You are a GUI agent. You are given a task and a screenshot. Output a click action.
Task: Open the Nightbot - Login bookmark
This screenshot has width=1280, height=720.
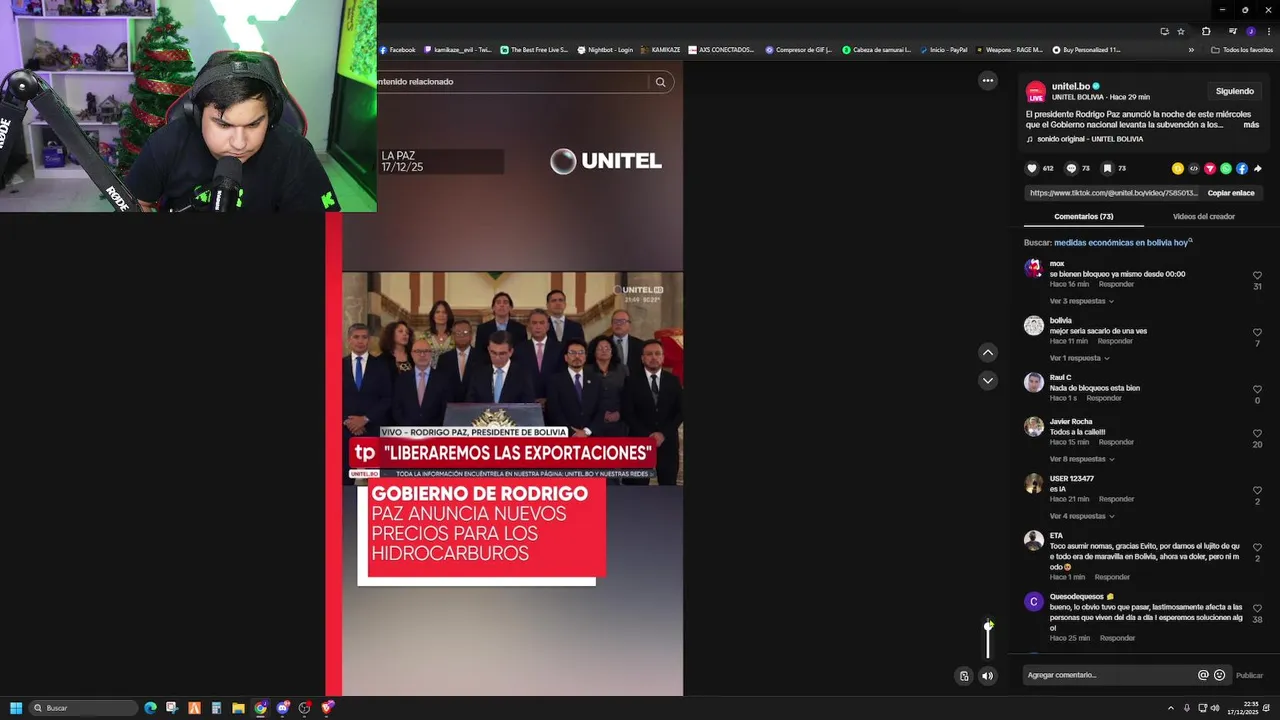coord(605,49)
